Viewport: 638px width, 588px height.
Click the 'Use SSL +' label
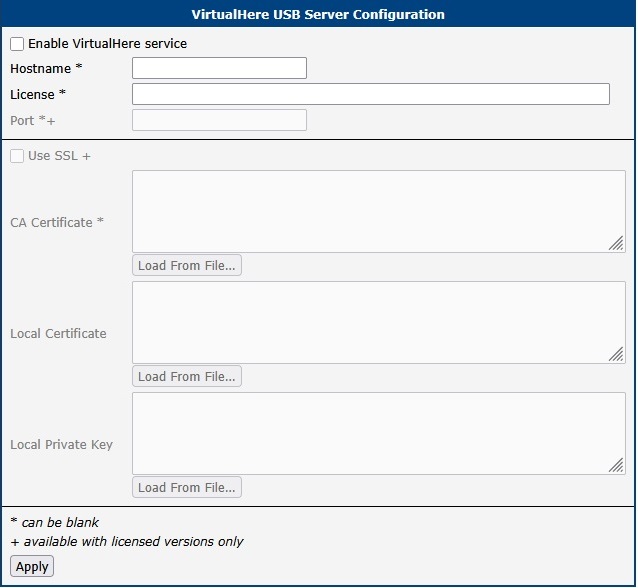click(59, 156)
